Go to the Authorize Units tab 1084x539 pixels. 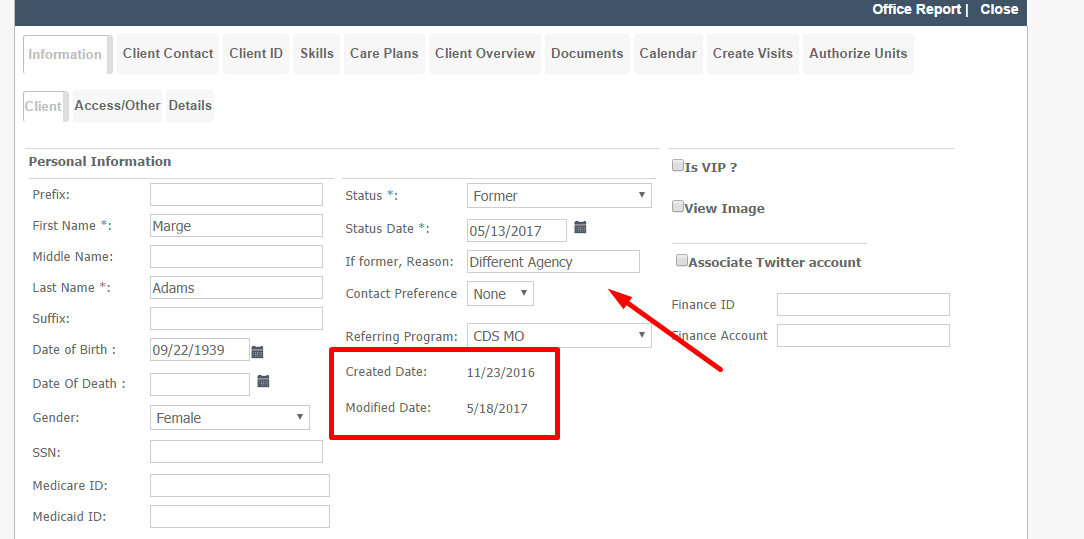click(x=858, y=54)
